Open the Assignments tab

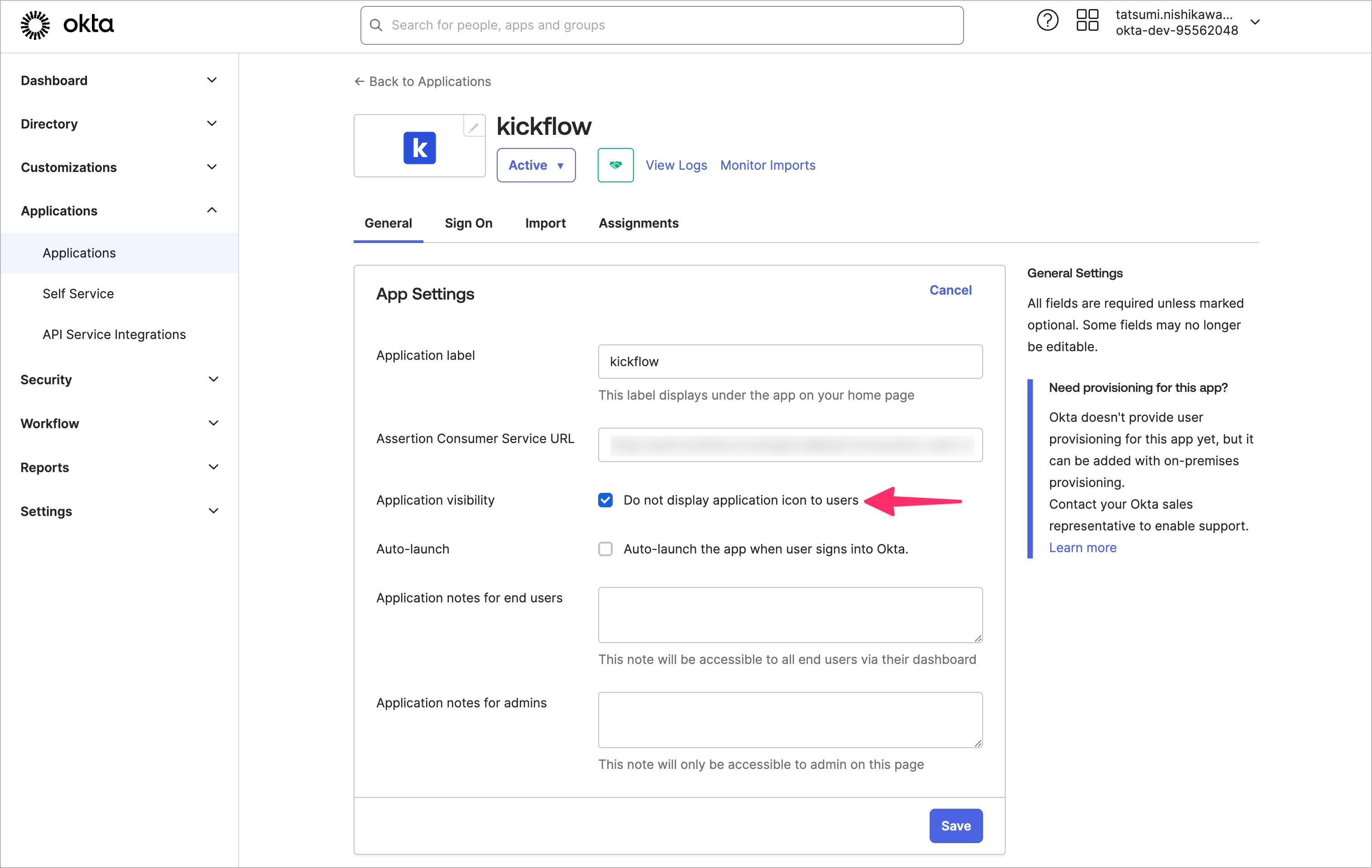tap(638, 223)
